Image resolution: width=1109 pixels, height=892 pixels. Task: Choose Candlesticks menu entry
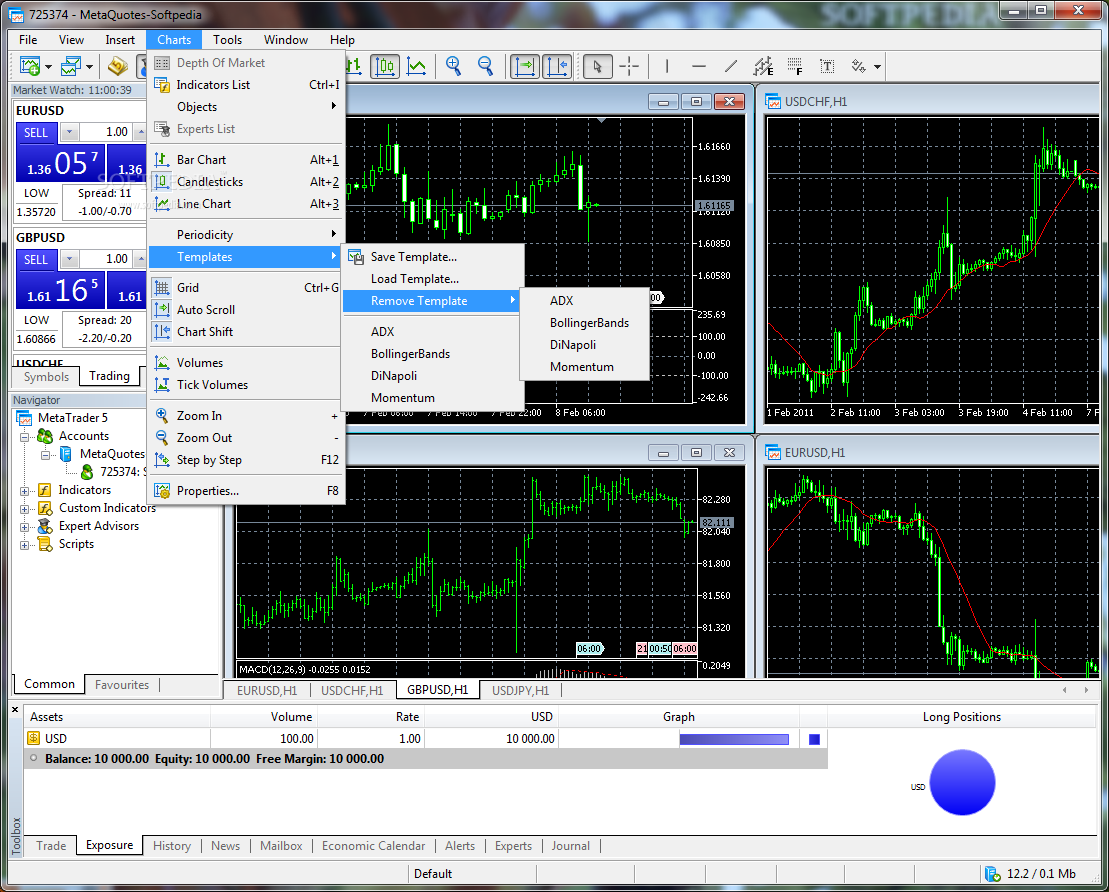coord(247,182)
